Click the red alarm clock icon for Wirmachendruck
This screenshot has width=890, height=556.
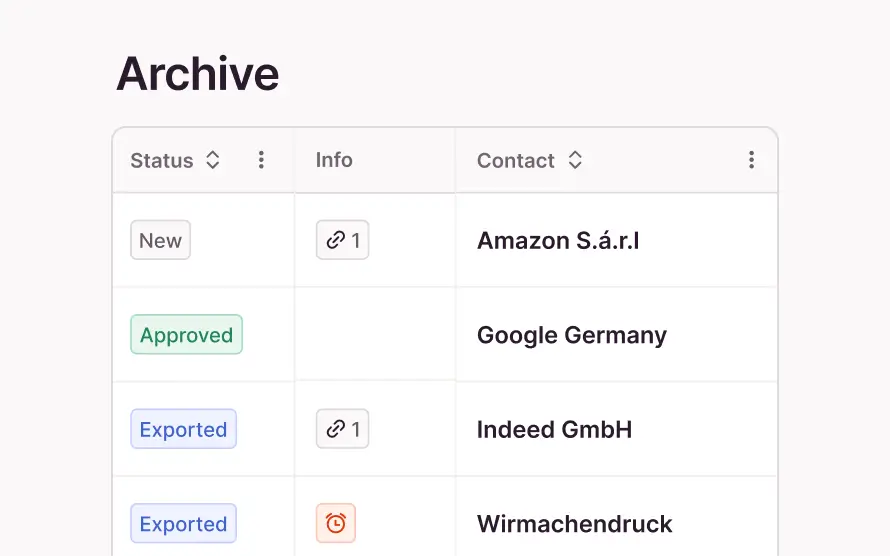pos(336,523)
